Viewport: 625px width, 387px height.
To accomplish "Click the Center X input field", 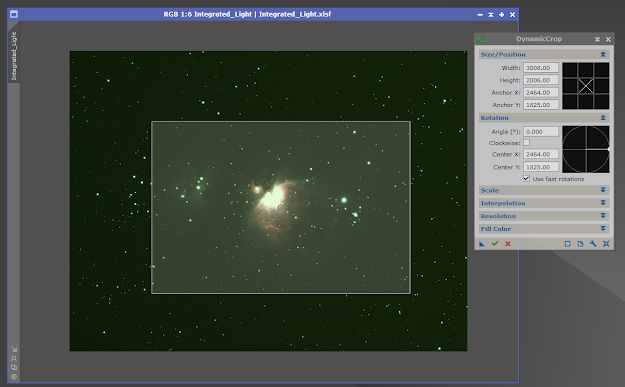I will 541,154.
